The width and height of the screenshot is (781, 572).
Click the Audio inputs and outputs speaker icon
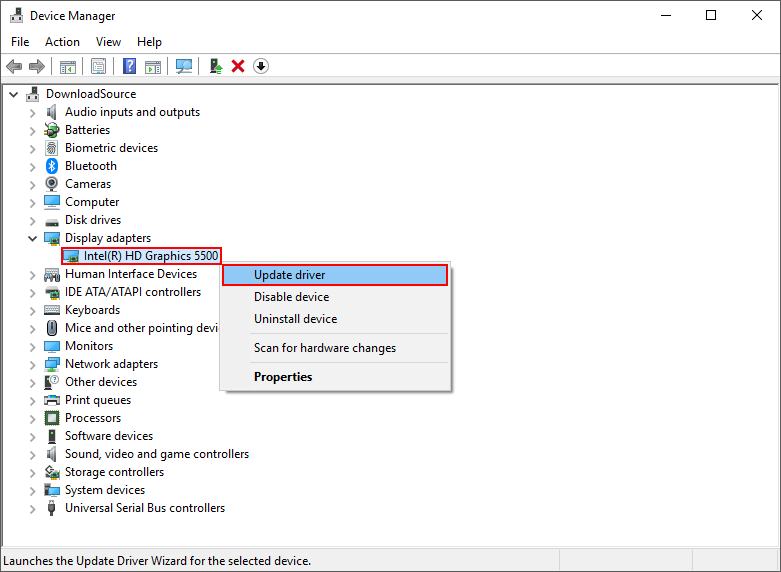click(52, 112)
